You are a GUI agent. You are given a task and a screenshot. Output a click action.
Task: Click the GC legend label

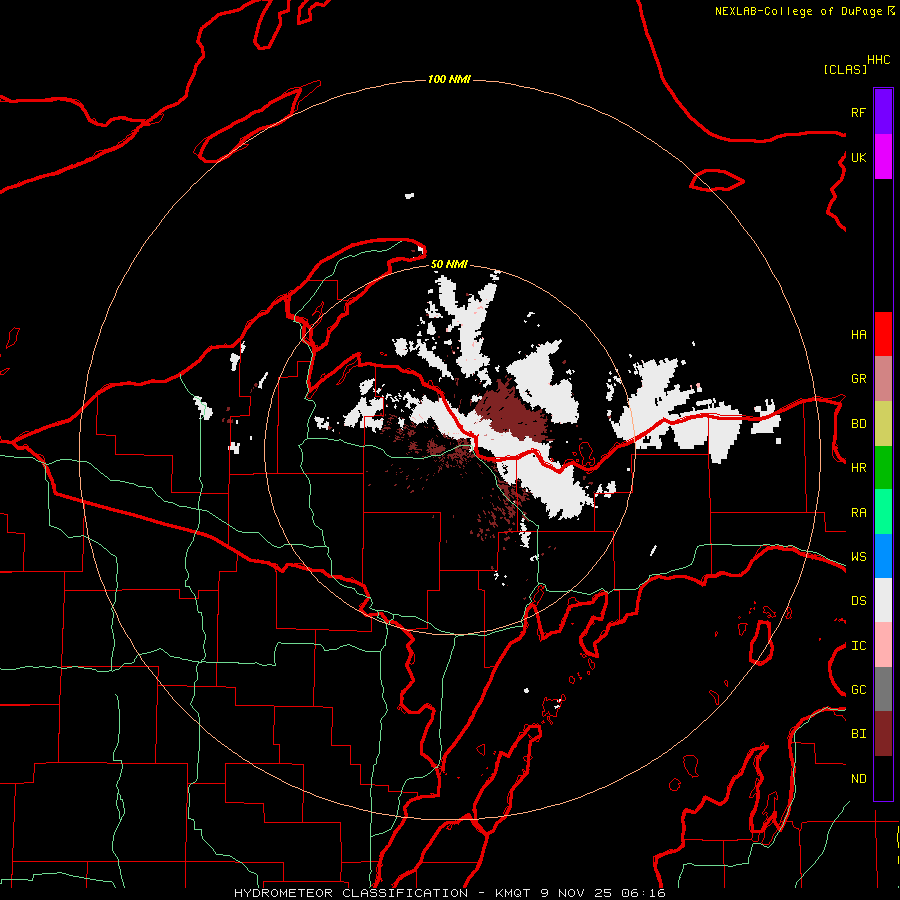point(858,690)
